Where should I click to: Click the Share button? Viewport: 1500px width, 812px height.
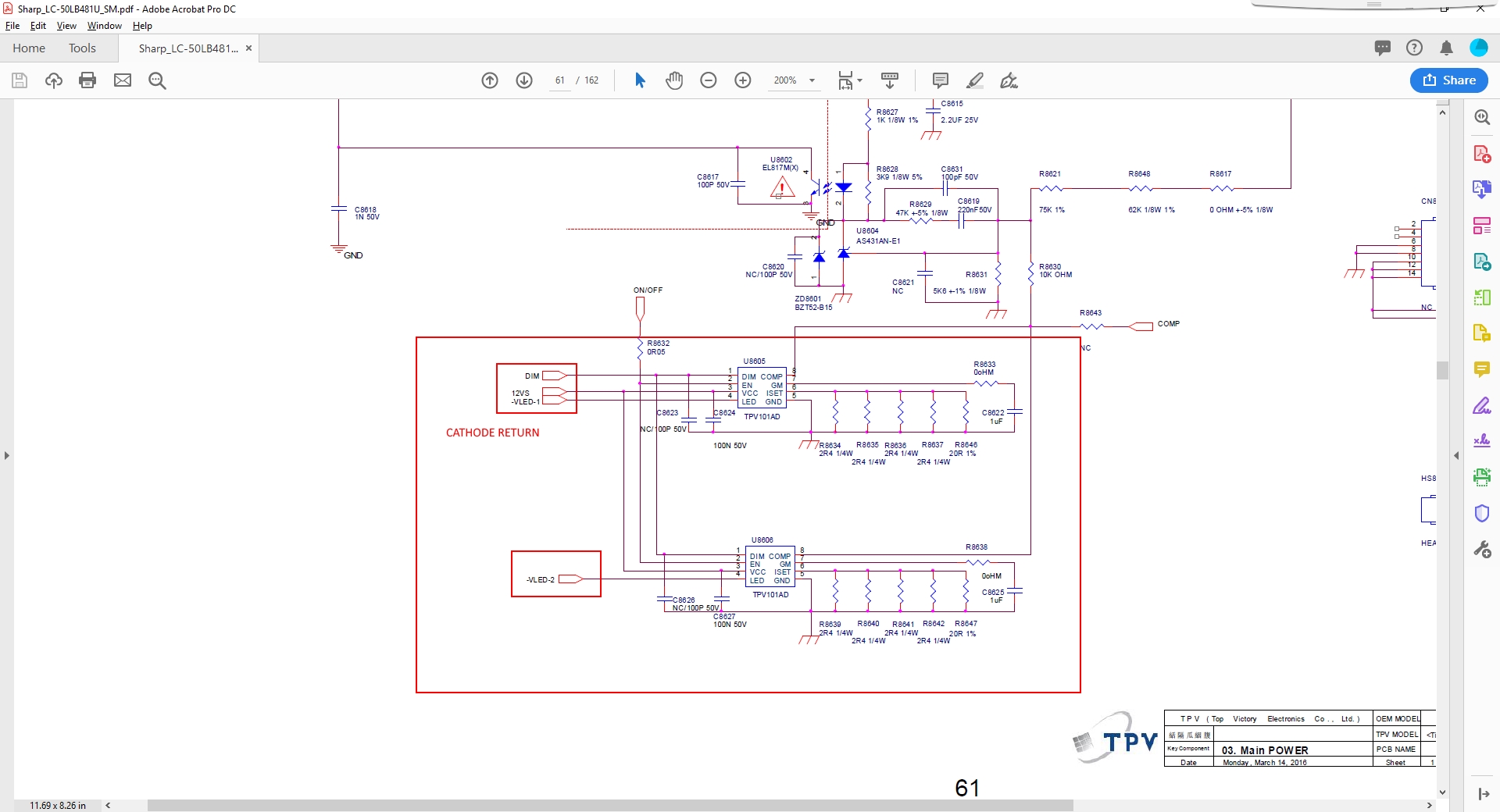[1448, 80]
